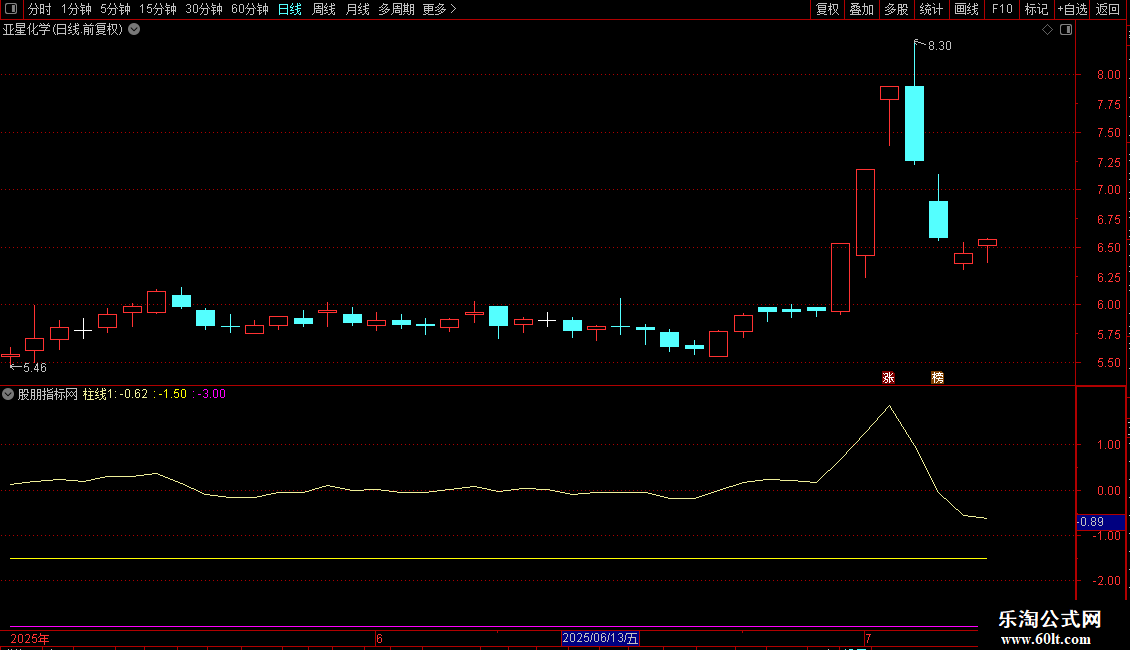Screen dimensions: 1130x650
Task: Switch to 月线 monthly chart
Action: click(357, 9)
